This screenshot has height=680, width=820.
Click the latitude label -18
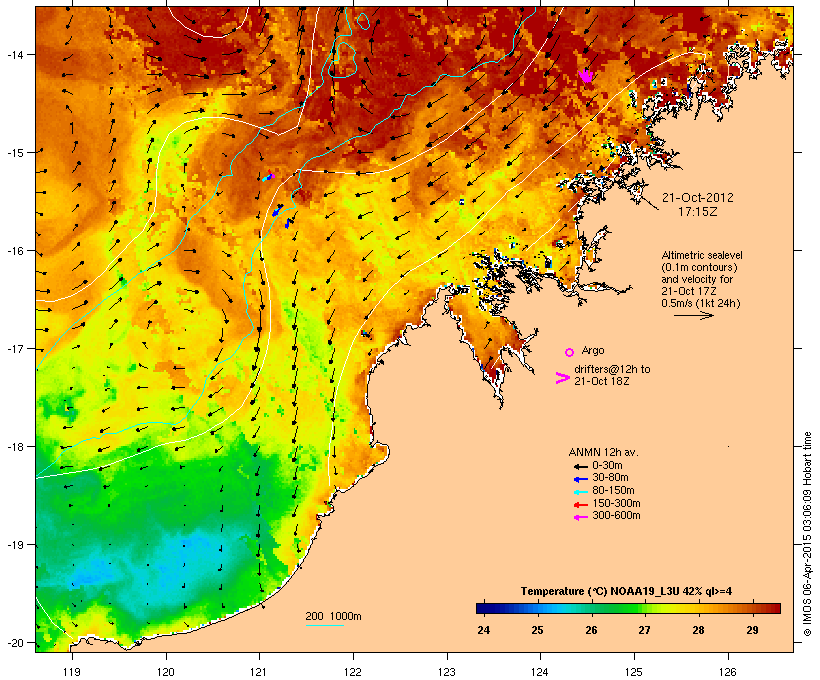tap(15, 446)
